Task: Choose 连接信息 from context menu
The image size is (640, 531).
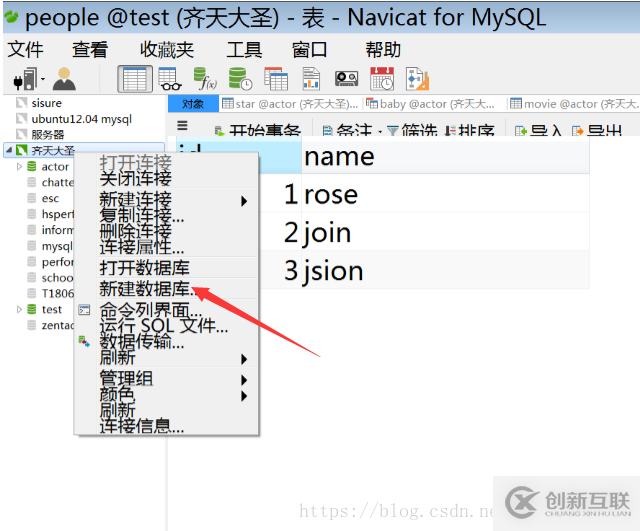Action: [166, 426]
